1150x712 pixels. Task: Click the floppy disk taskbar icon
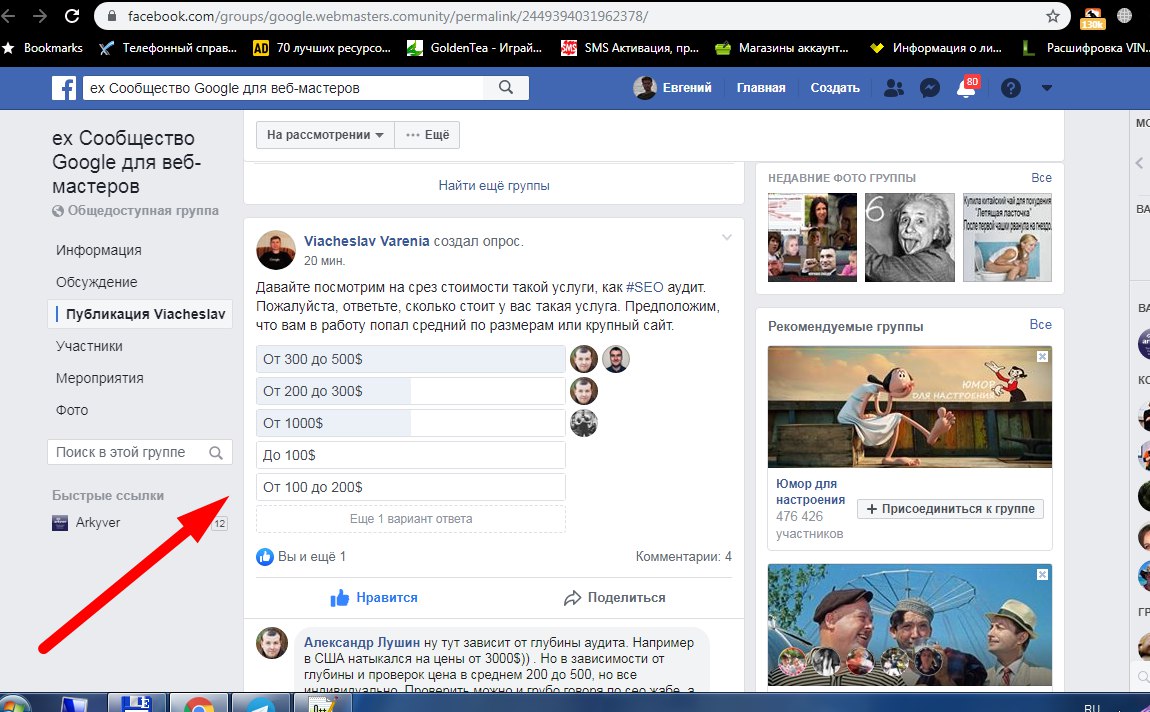coord(136,705)
